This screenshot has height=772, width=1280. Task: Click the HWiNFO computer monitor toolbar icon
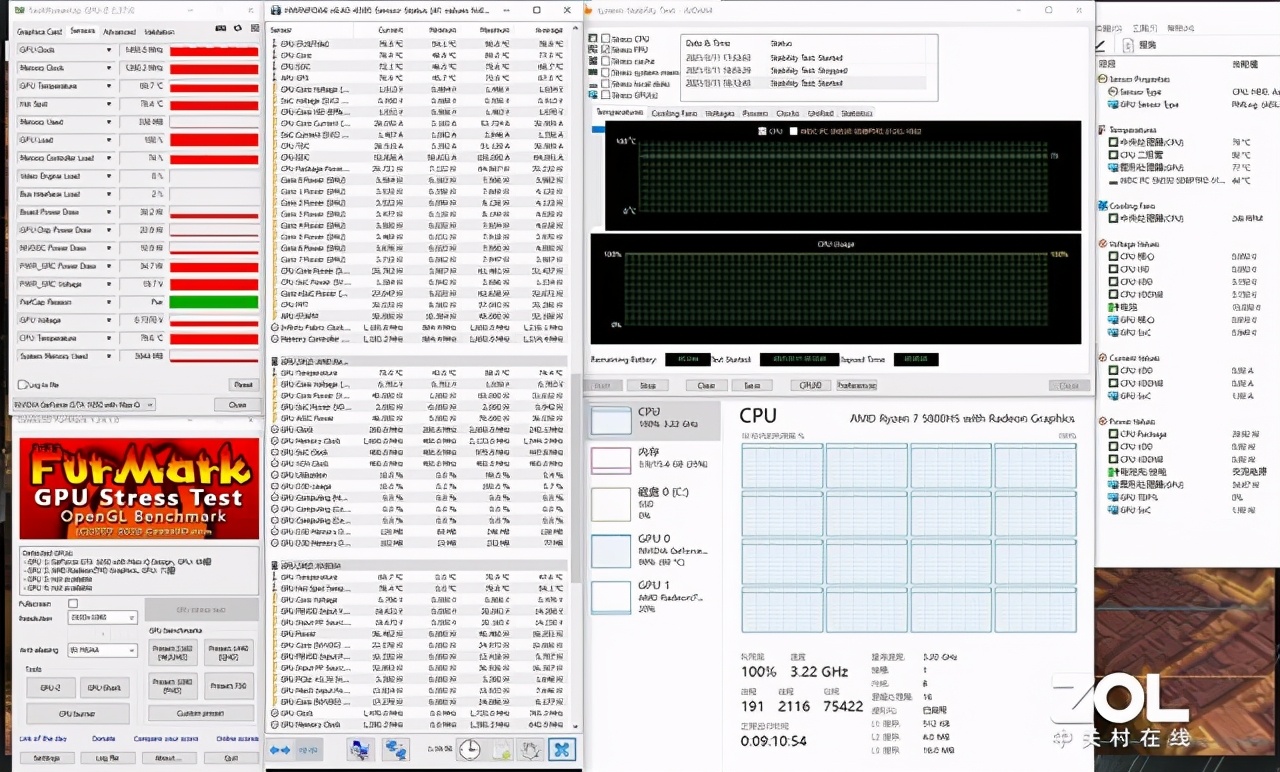click(361, 749)
